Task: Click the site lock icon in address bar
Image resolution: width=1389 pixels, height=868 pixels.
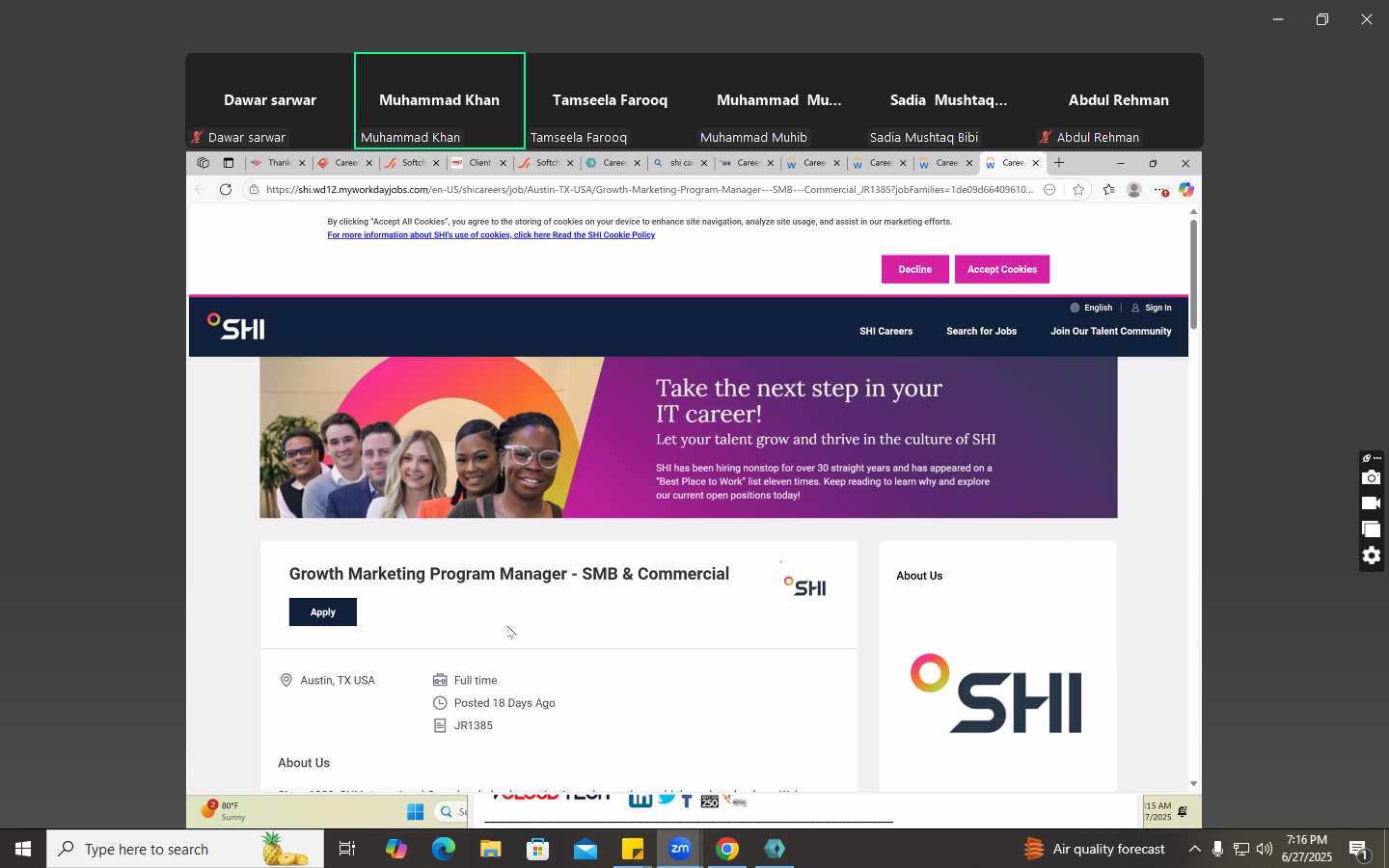Action: (x=254, y=190)
